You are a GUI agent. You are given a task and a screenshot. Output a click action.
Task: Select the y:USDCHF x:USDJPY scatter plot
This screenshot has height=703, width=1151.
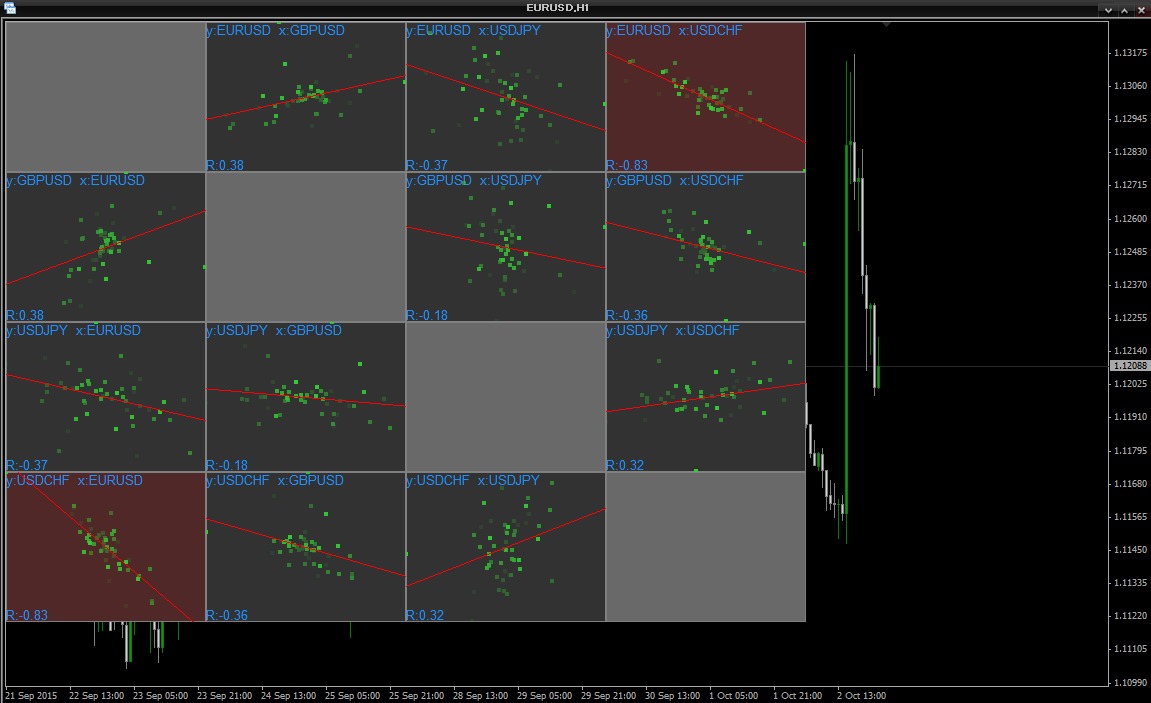[x=505, y=547]
